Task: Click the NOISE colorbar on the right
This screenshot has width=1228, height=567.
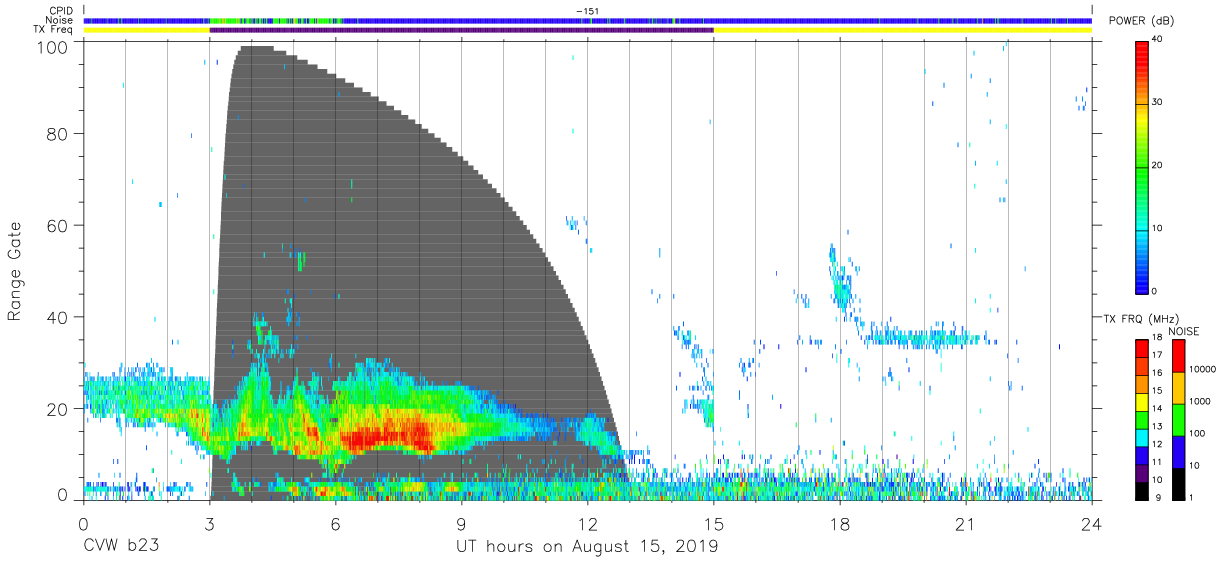Action: tap(1180, 419)
